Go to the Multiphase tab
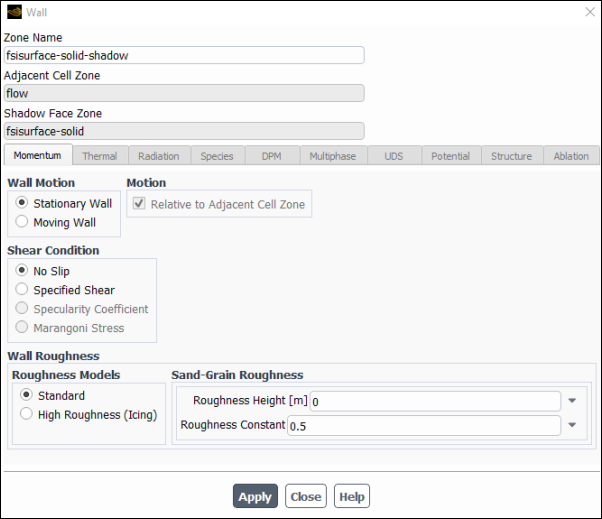 pos(333,156)
